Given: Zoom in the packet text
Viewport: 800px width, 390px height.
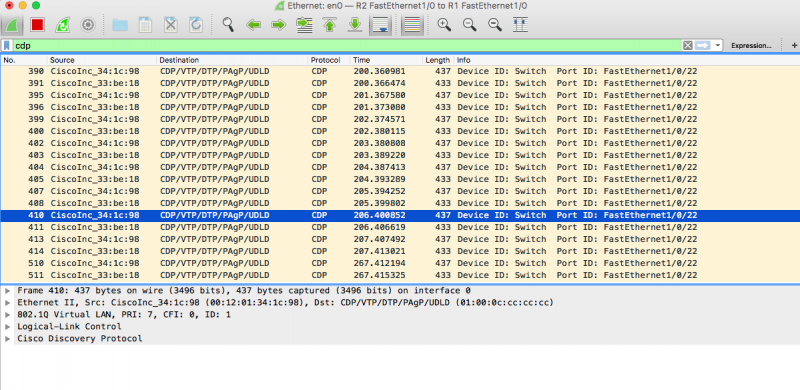Looking at the screenshot, I should (444, 25).
